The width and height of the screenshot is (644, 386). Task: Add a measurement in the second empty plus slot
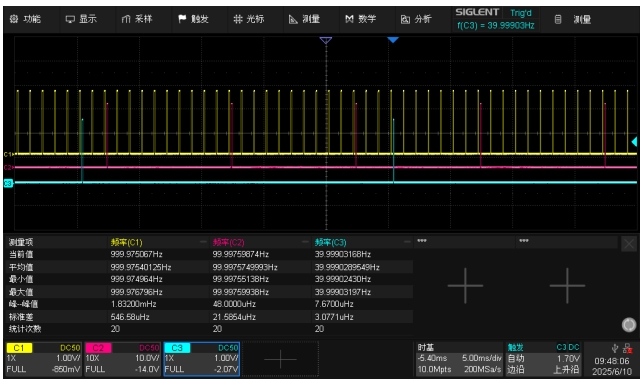567,286
